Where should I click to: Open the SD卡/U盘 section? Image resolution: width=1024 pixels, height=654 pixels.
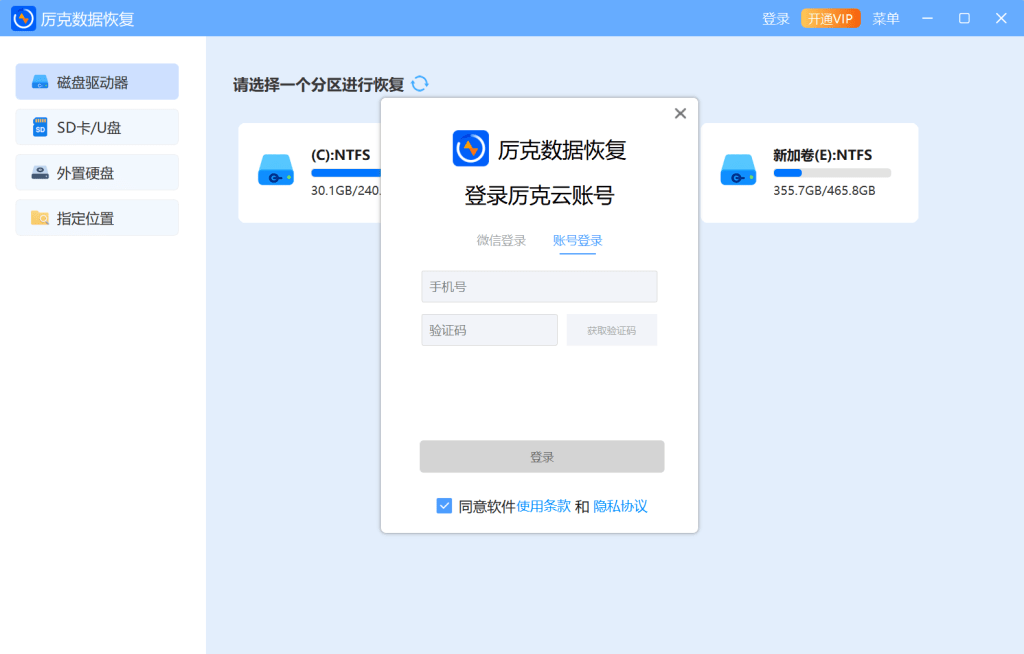pos(97,127)
